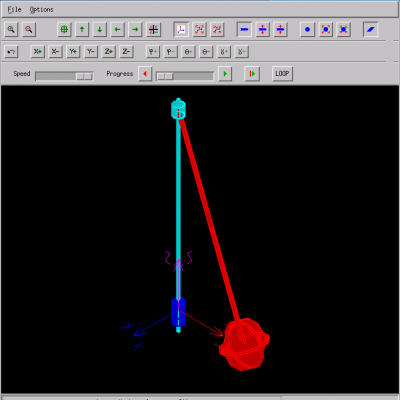The image size is (400, 400).
Task: Toggle the blue line display mode
Action: 244,30
